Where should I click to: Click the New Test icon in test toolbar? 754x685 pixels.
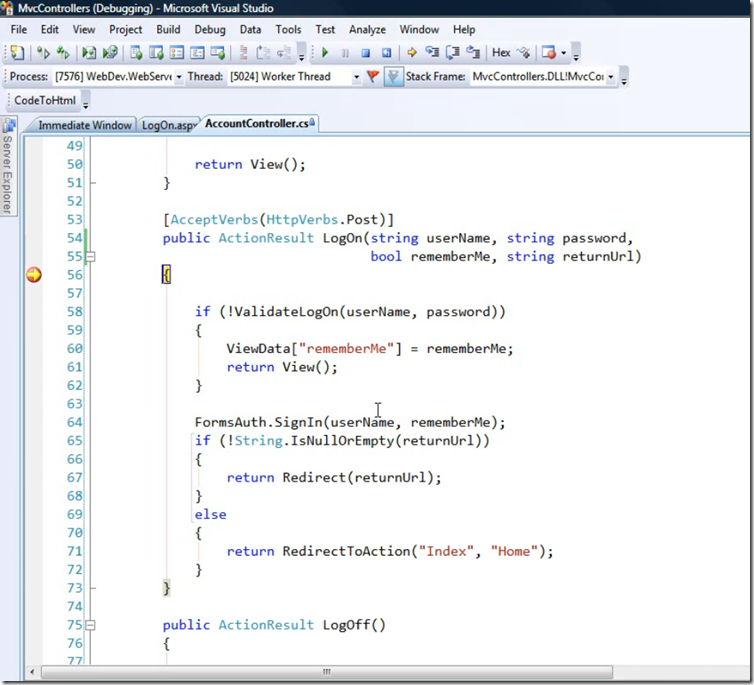tap(17, 52)
